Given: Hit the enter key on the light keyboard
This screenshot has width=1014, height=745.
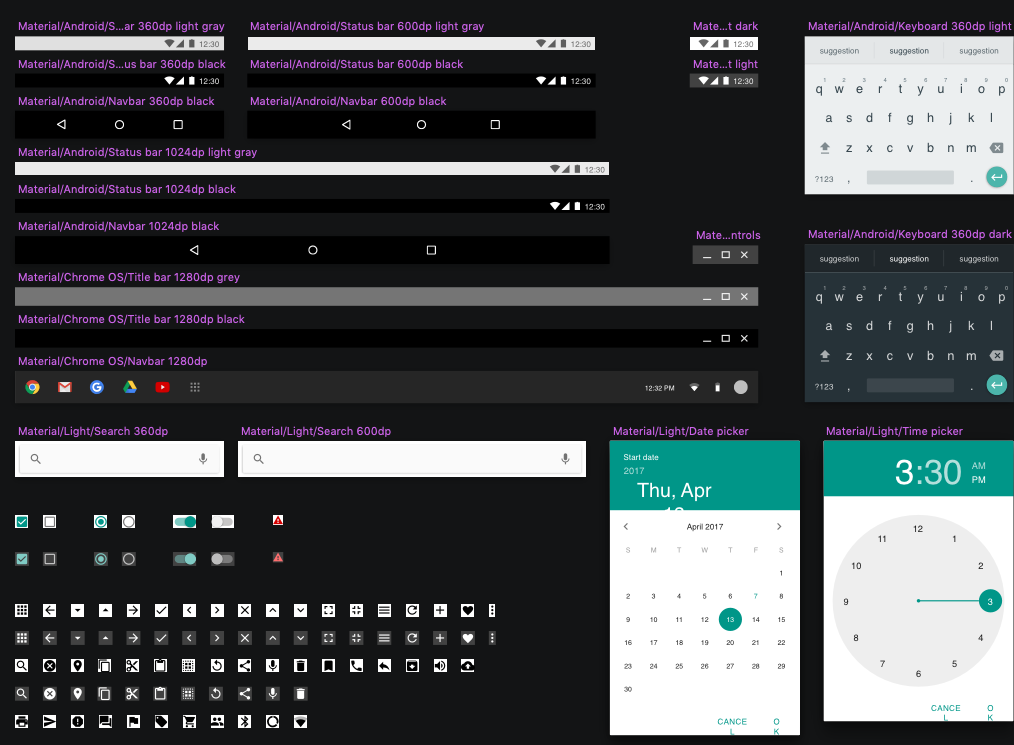Looking at the screenshot, I should (x=996, y=178).
